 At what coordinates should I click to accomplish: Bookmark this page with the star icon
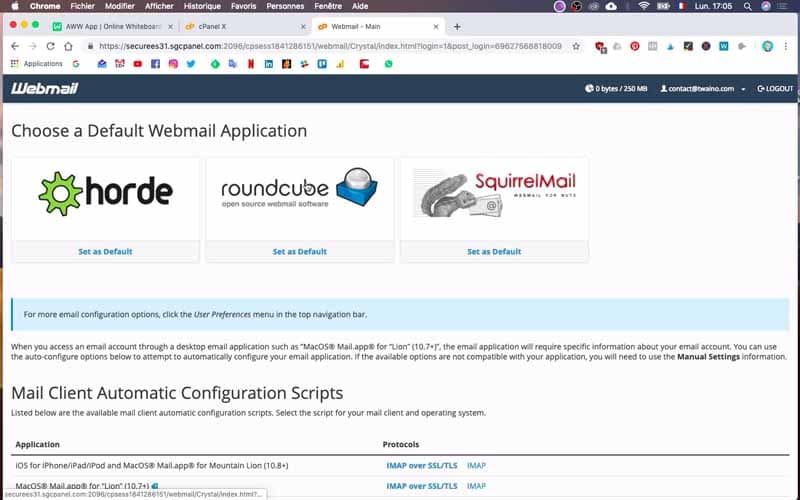click(x=576, y=46)
